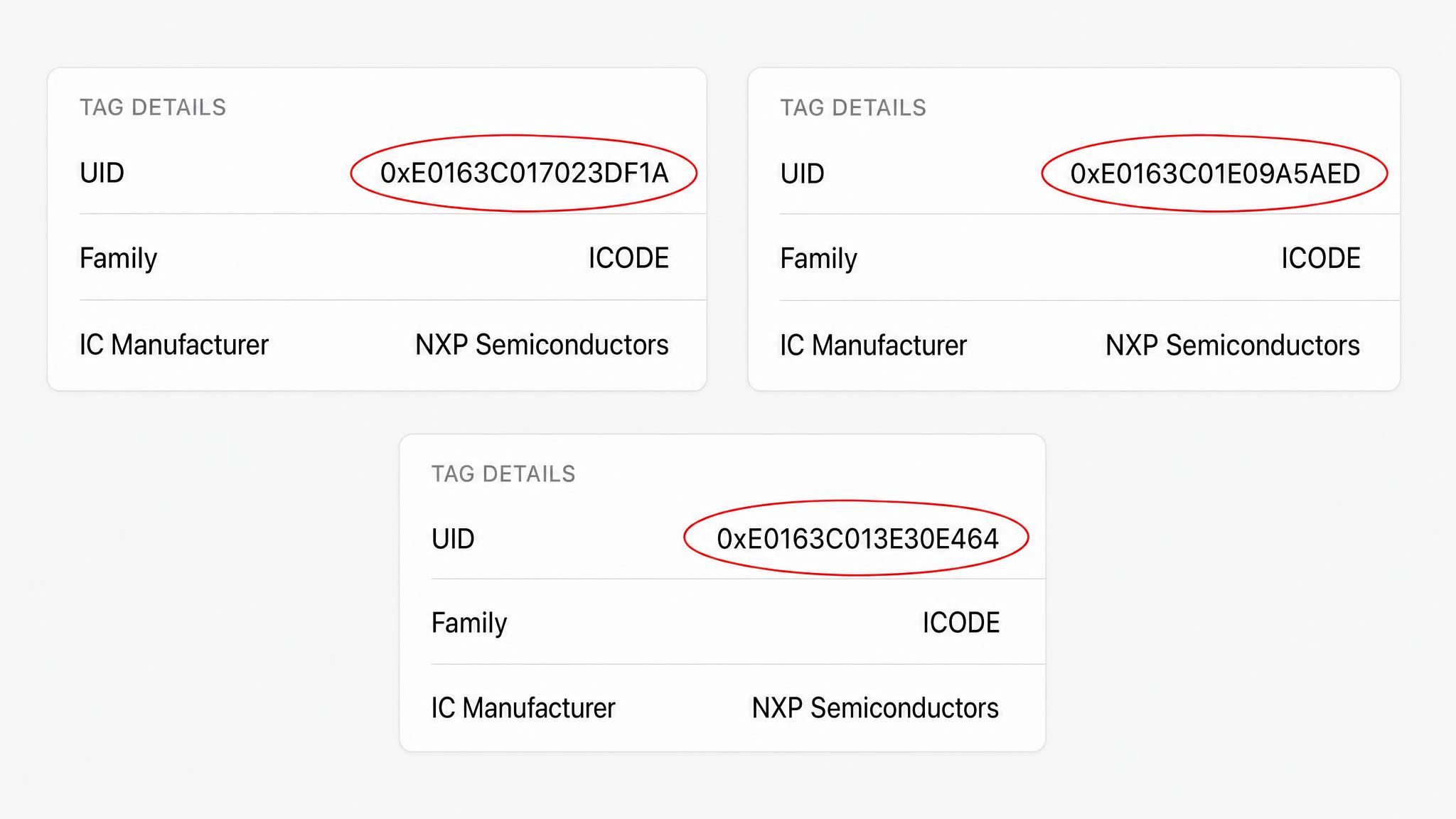
Task: Click IC Manufacturer label in top-left card
Action: [174, 345]
